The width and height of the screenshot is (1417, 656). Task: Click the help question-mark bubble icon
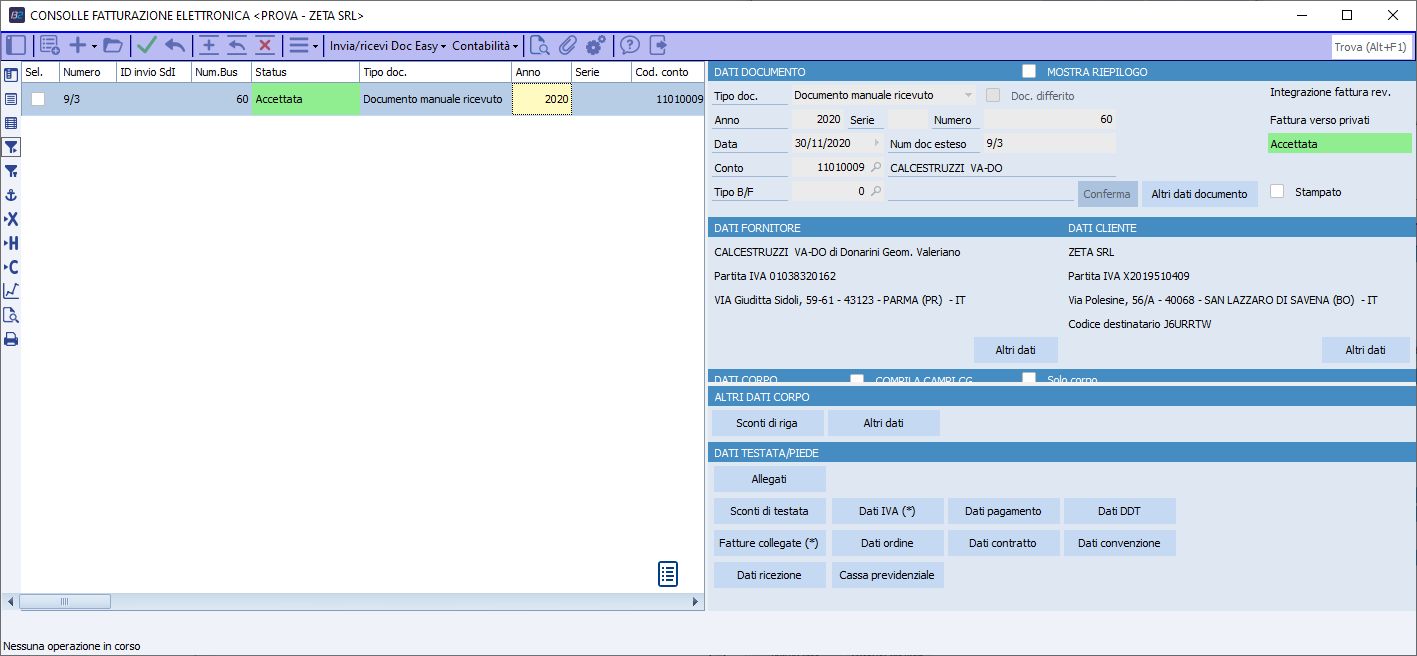[x=630, y=45]
